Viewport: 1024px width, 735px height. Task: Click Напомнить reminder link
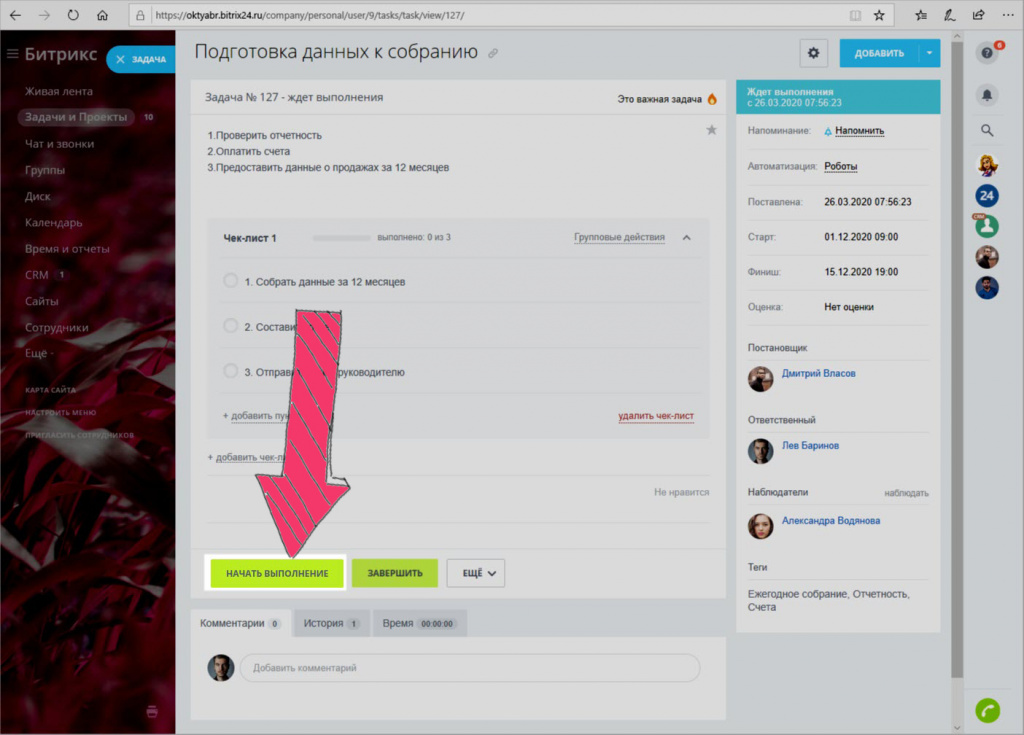[859, 131]
